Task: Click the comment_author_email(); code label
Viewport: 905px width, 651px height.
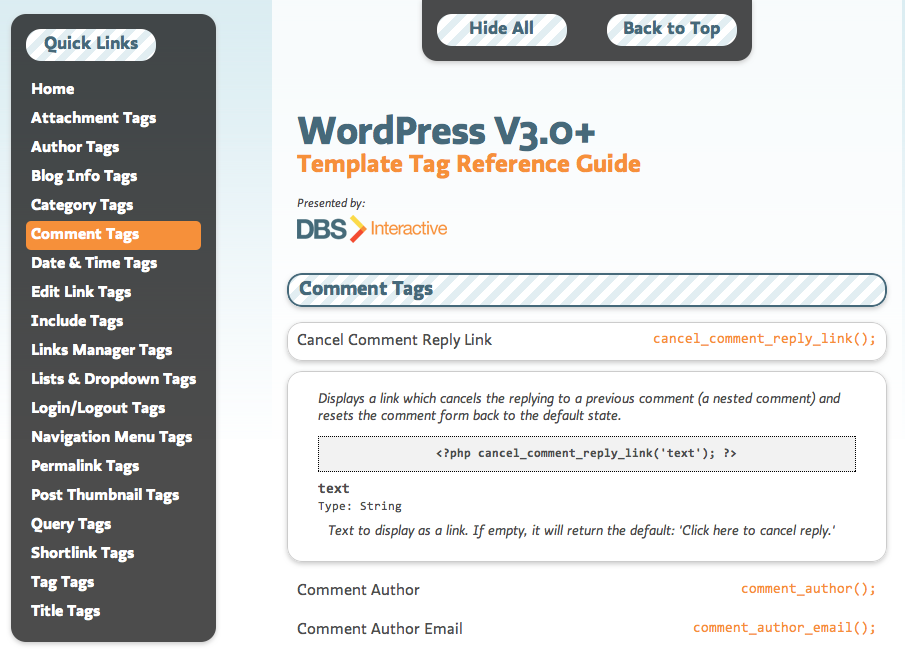Action: (784, 627)
